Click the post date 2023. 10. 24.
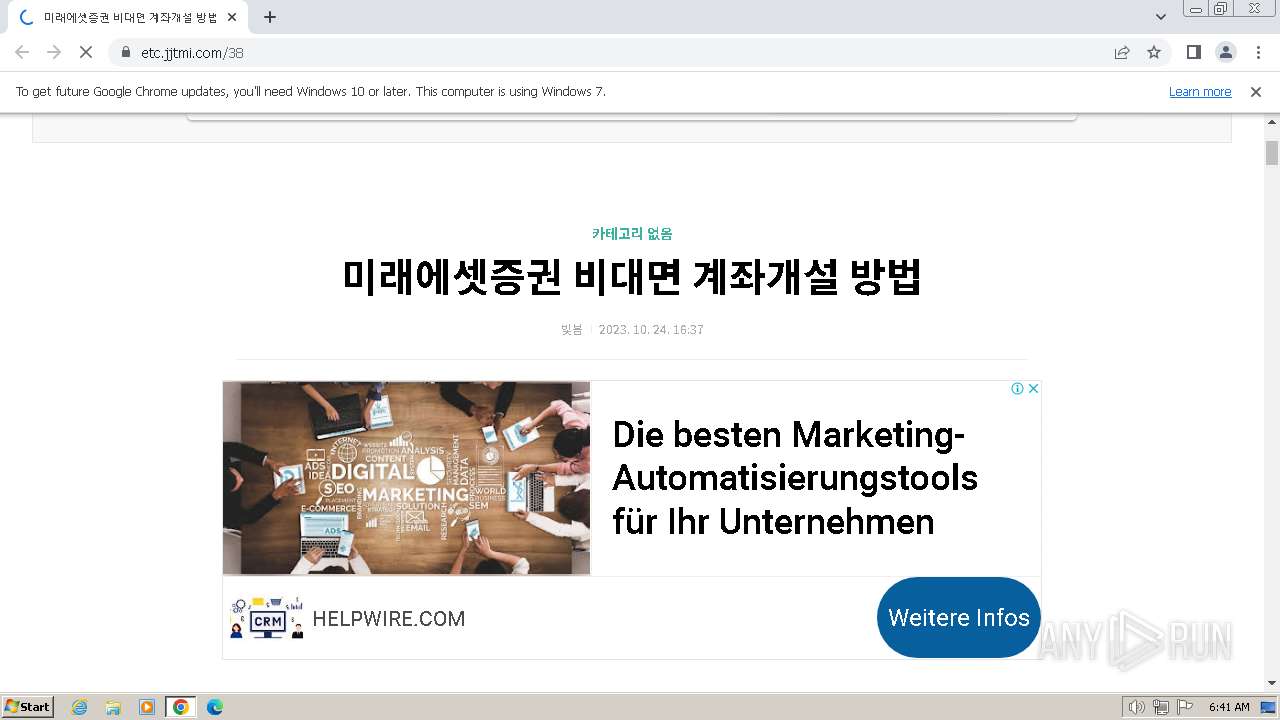 [651, 329]
